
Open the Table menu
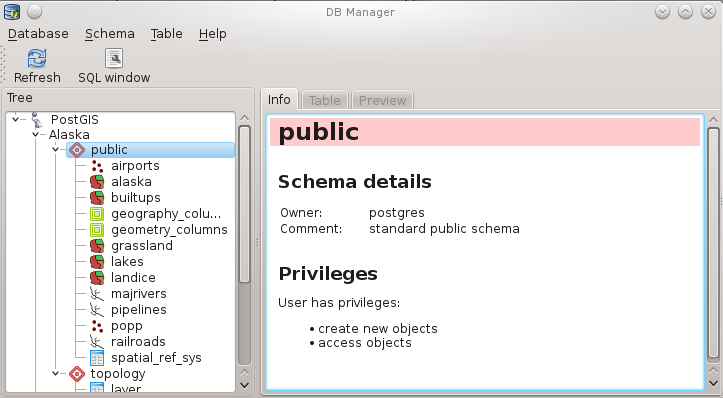click(x=166, y=34)
